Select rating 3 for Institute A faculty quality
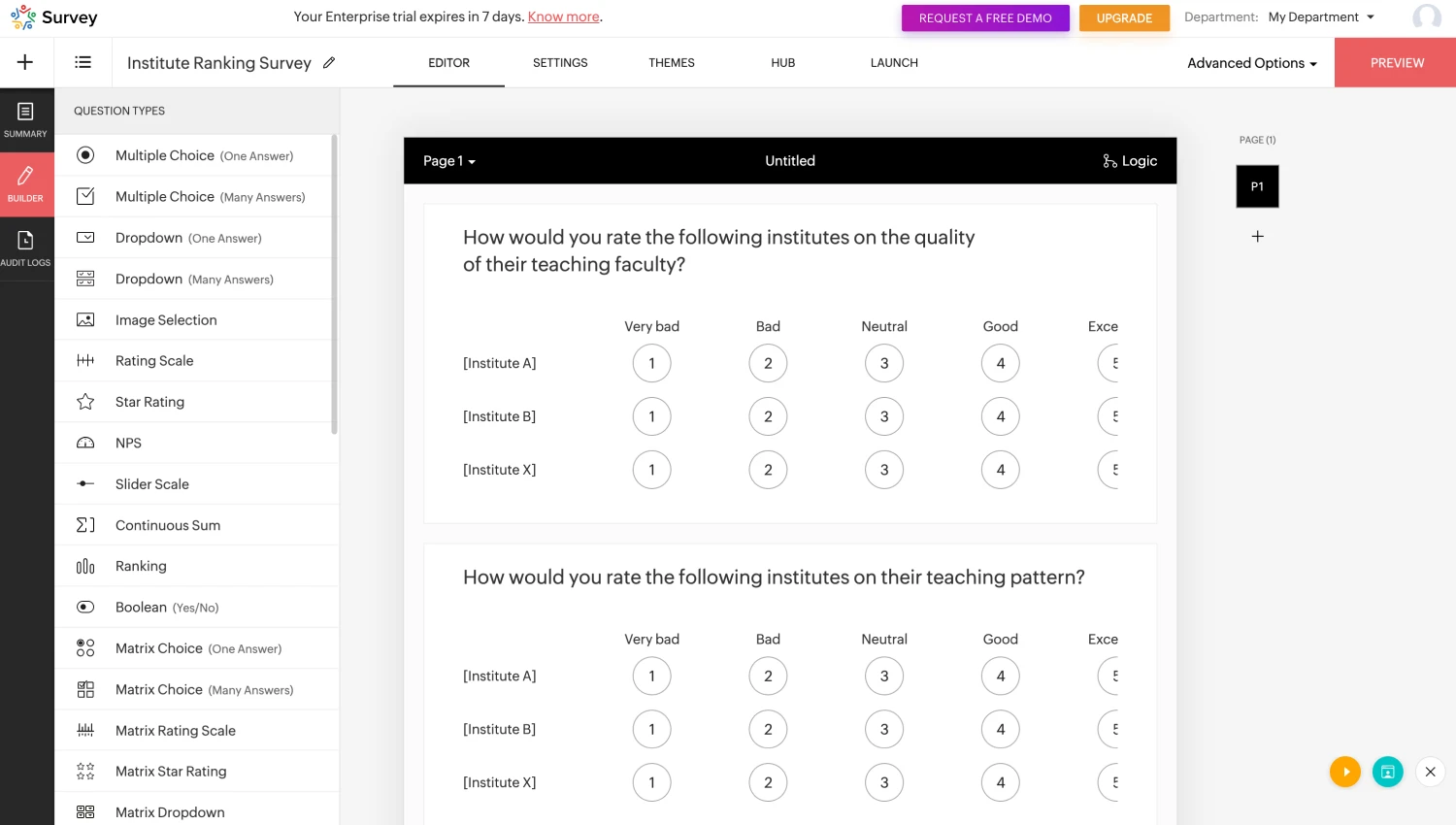The width and height of the screenshot is (1456, 825). click(x=883, y=363)
